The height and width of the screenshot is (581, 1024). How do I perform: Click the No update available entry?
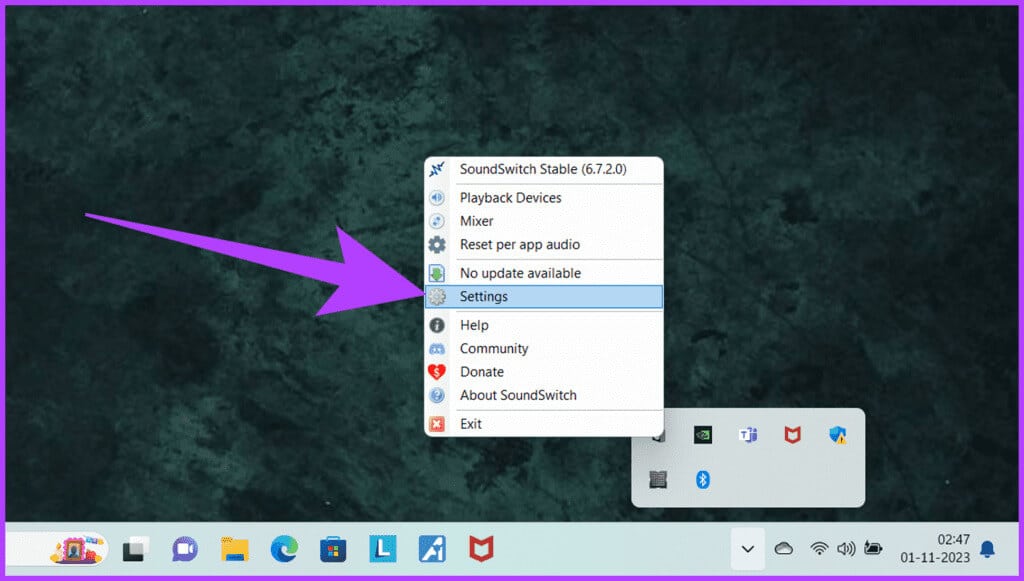point(543,273)
